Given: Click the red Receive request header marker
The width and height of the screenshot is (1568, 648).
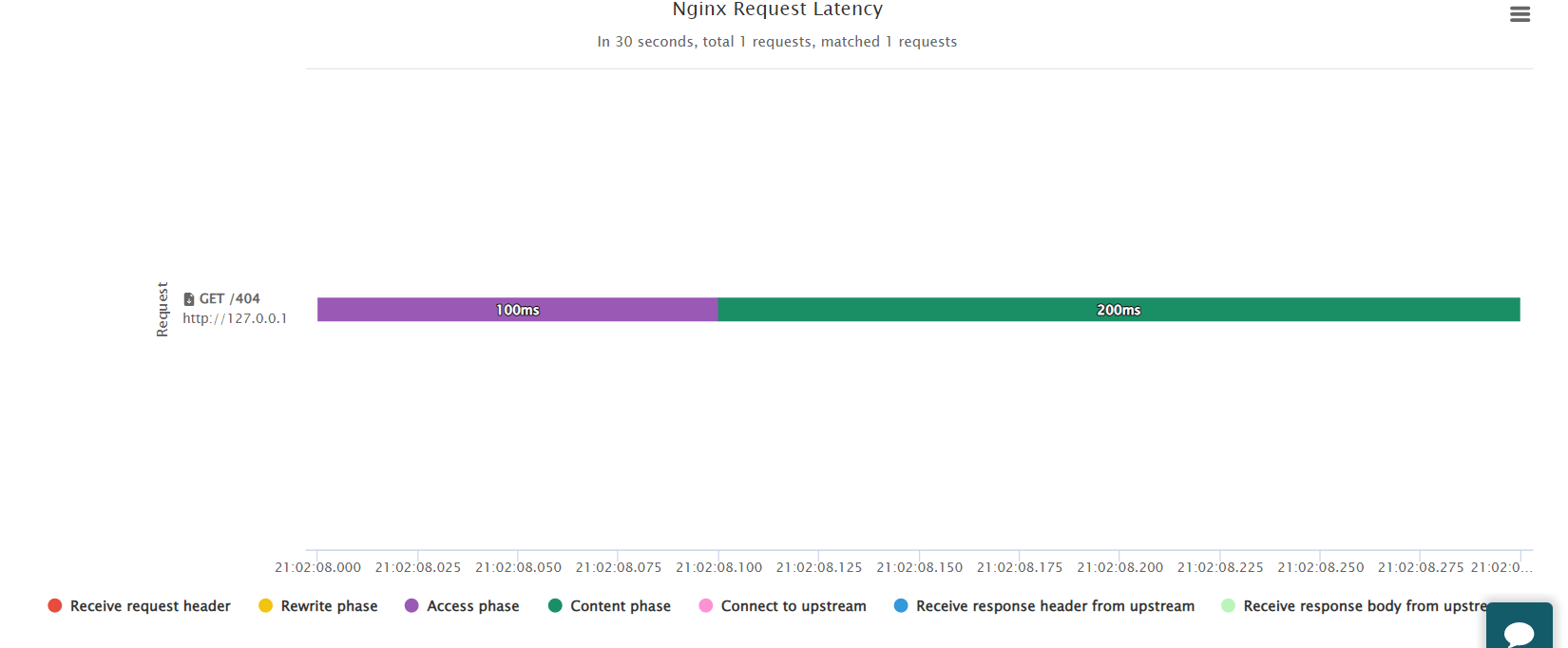Looking at the screenshot, I should tap(55, 606).
